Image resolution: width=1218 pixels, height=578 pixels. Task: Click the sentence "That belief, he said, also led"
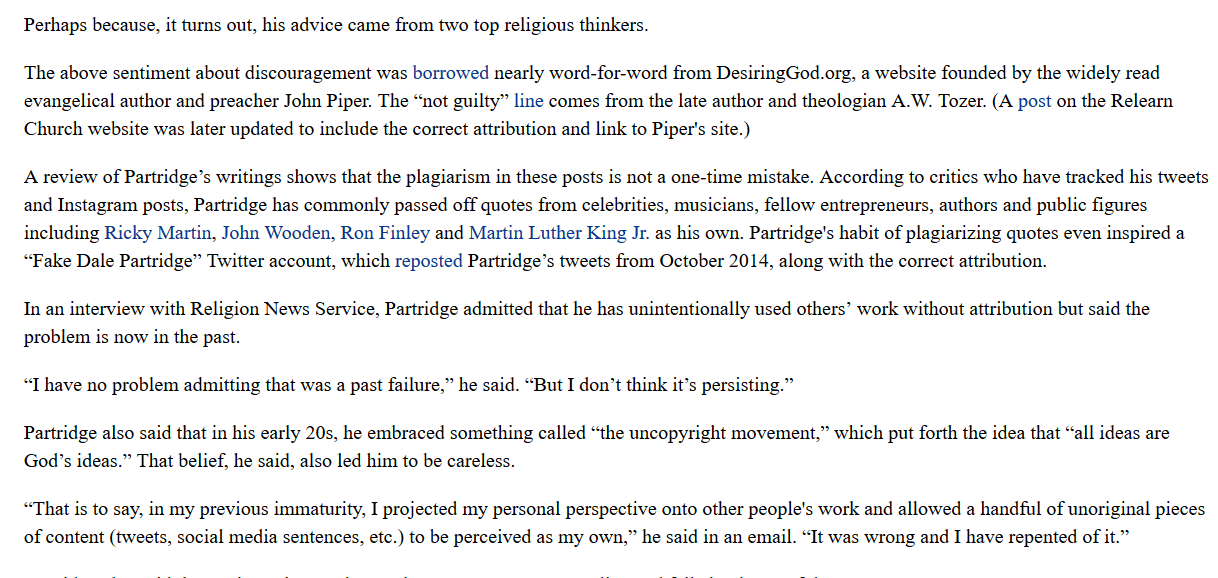[328, 462]
